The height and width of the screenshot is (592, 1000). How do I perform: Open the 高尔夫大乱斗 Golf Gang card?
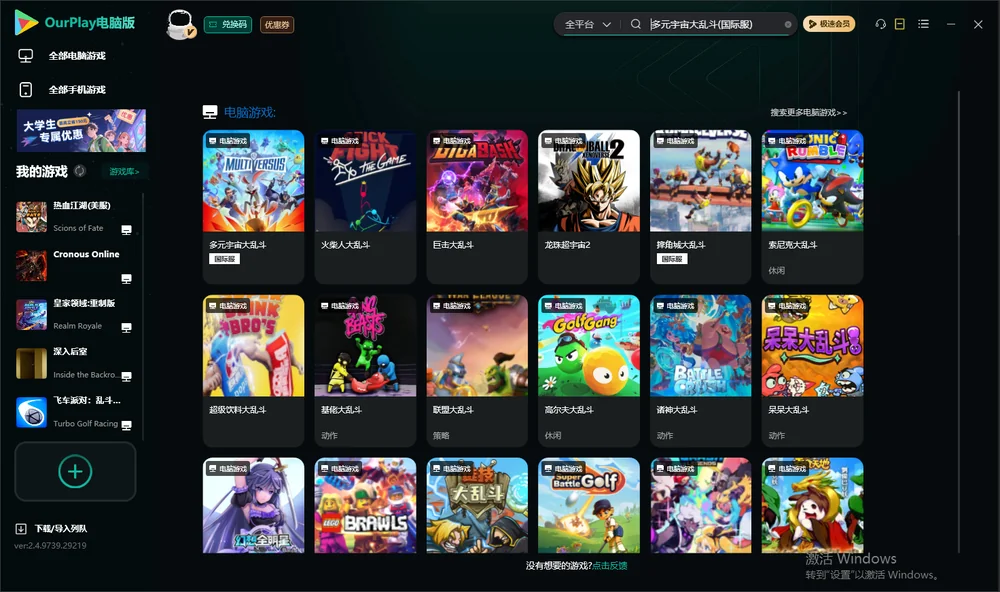589,371
